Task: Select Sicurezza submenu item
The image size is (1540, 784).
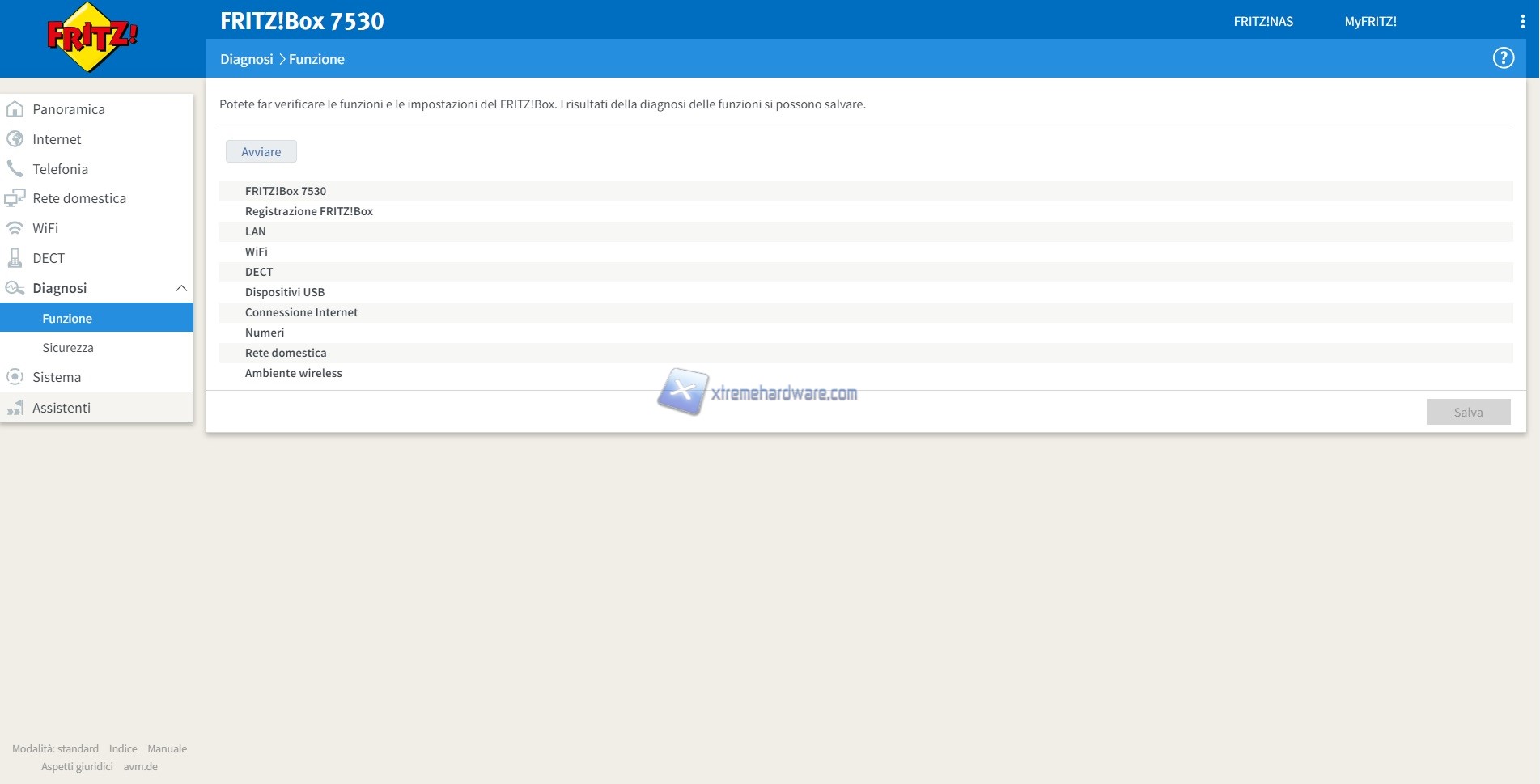Action: (68, 348)
